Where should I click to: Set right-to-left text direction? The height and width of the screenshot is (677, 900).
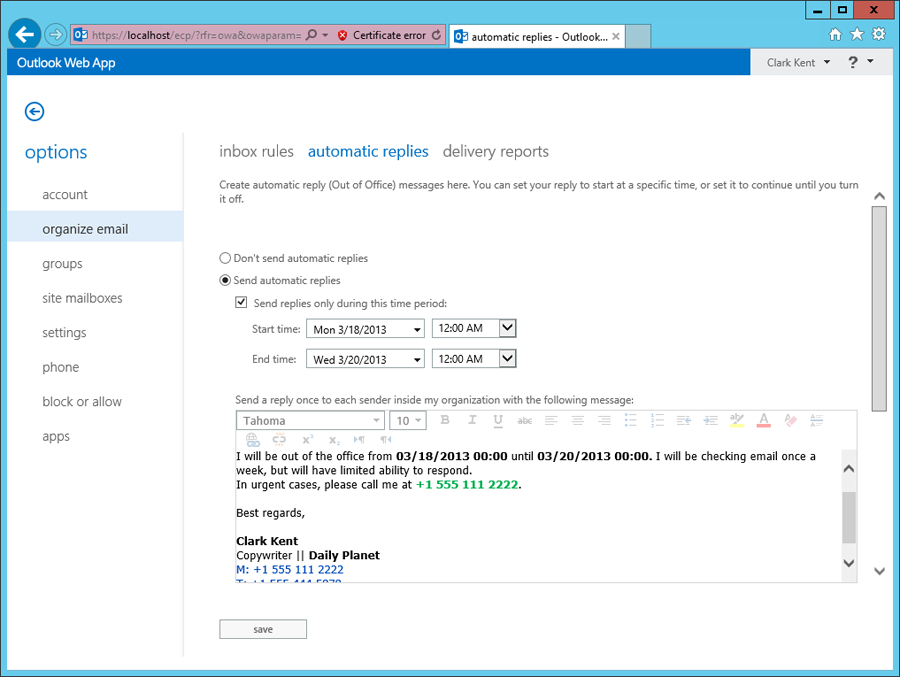point(386,440)
